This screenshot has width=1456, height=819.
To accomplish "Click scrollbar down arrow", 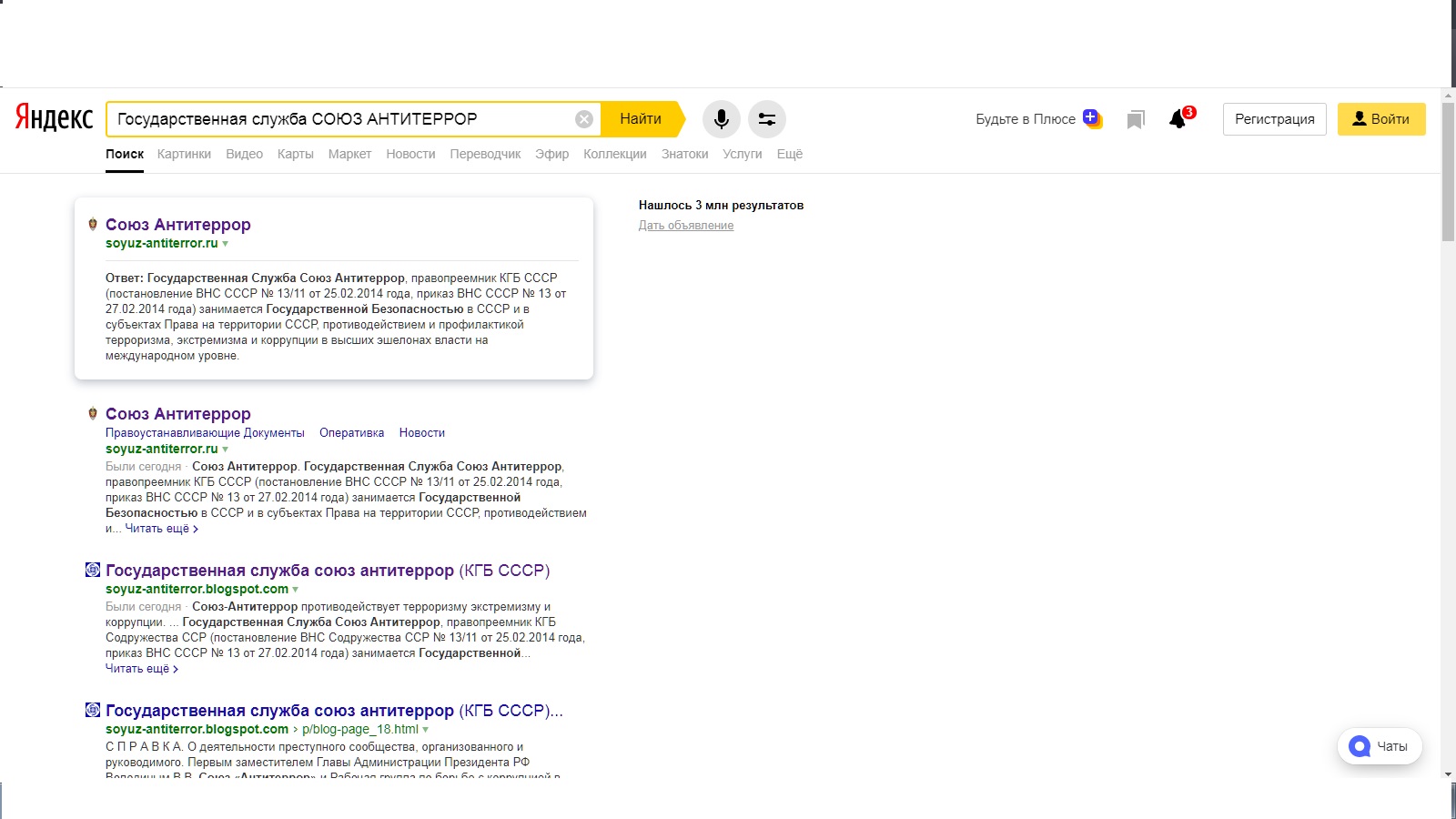I will [x=1448, y=774].
